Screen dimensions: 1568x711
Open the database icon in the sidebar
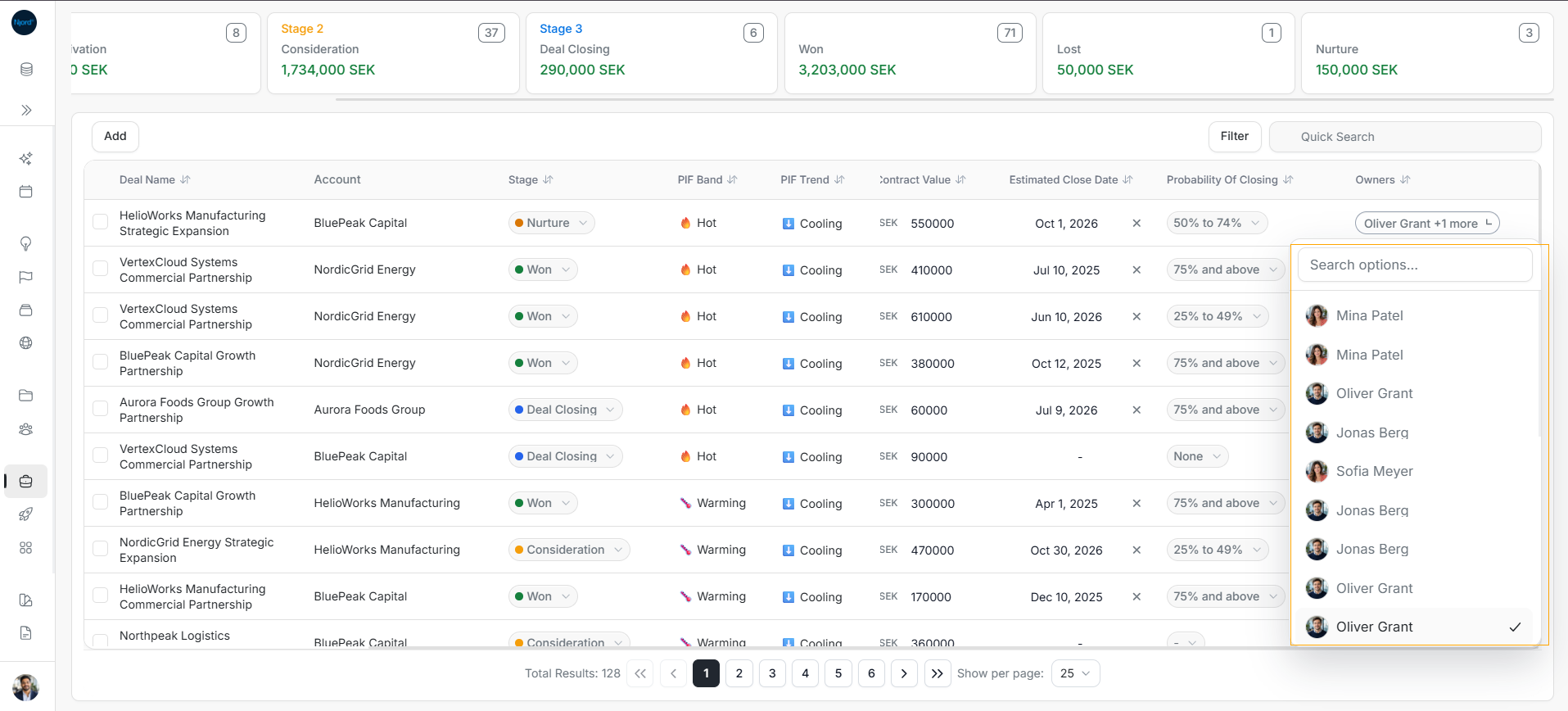pos(26,70)
